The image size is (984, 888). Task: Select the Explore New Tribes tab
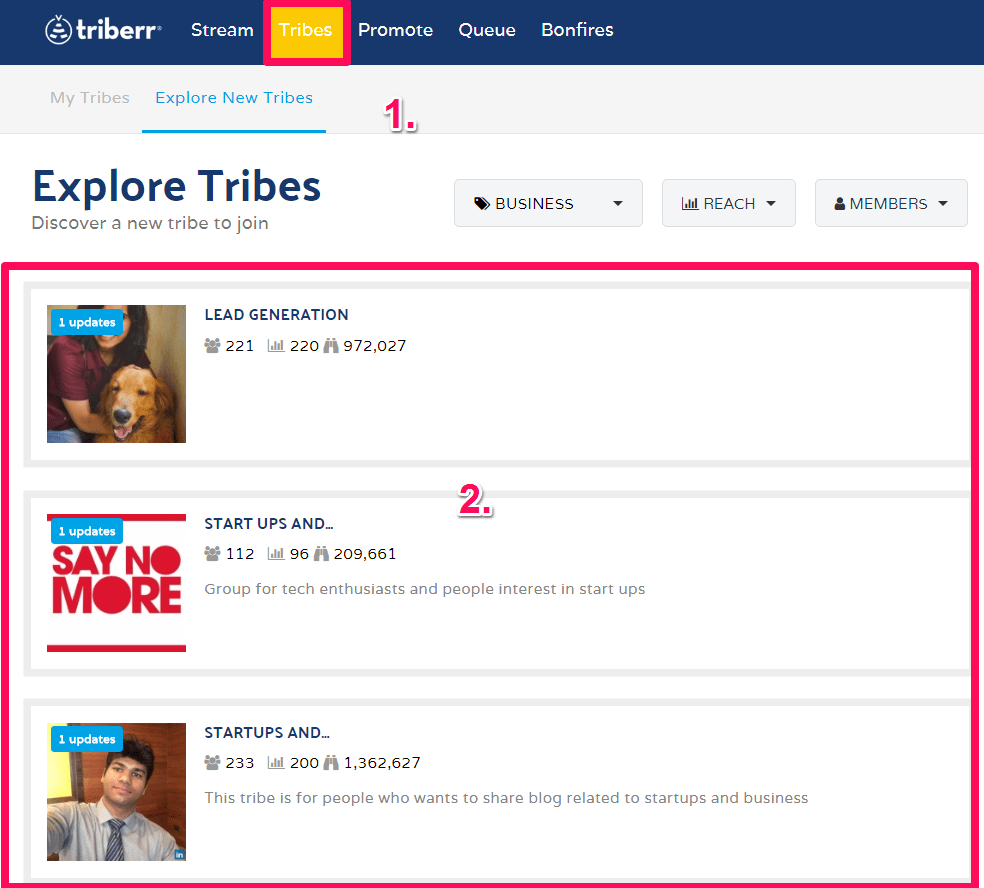[234, 98]
